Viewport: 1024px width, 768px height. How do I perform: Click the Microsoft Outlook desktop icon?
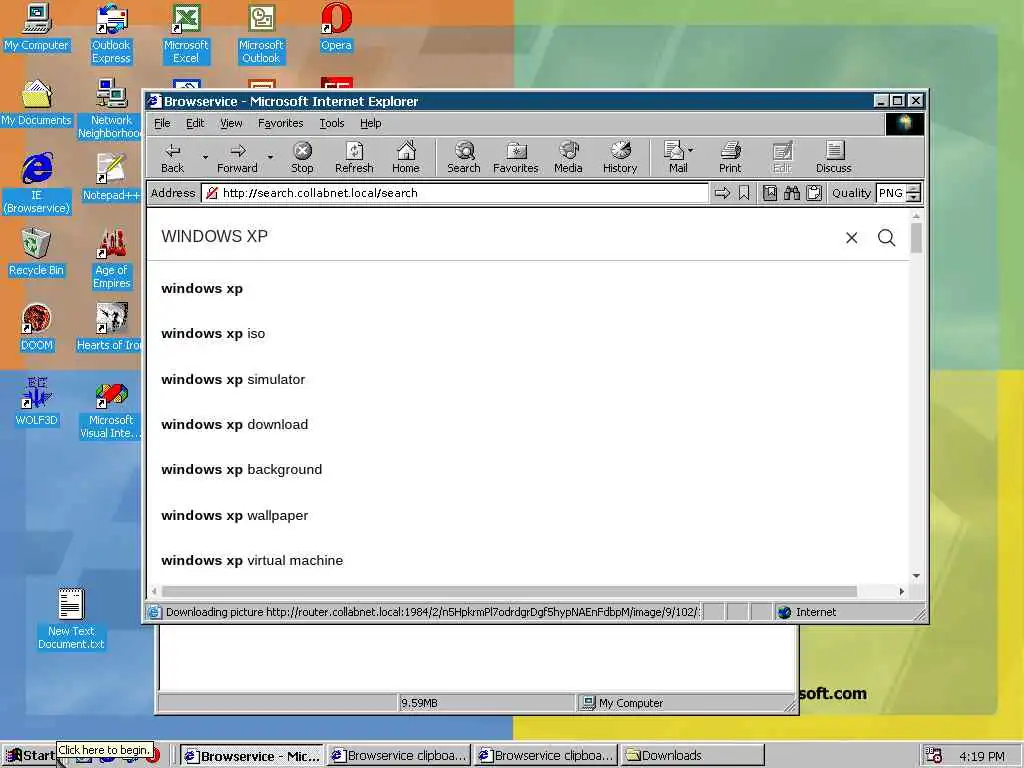pos(261,34)
